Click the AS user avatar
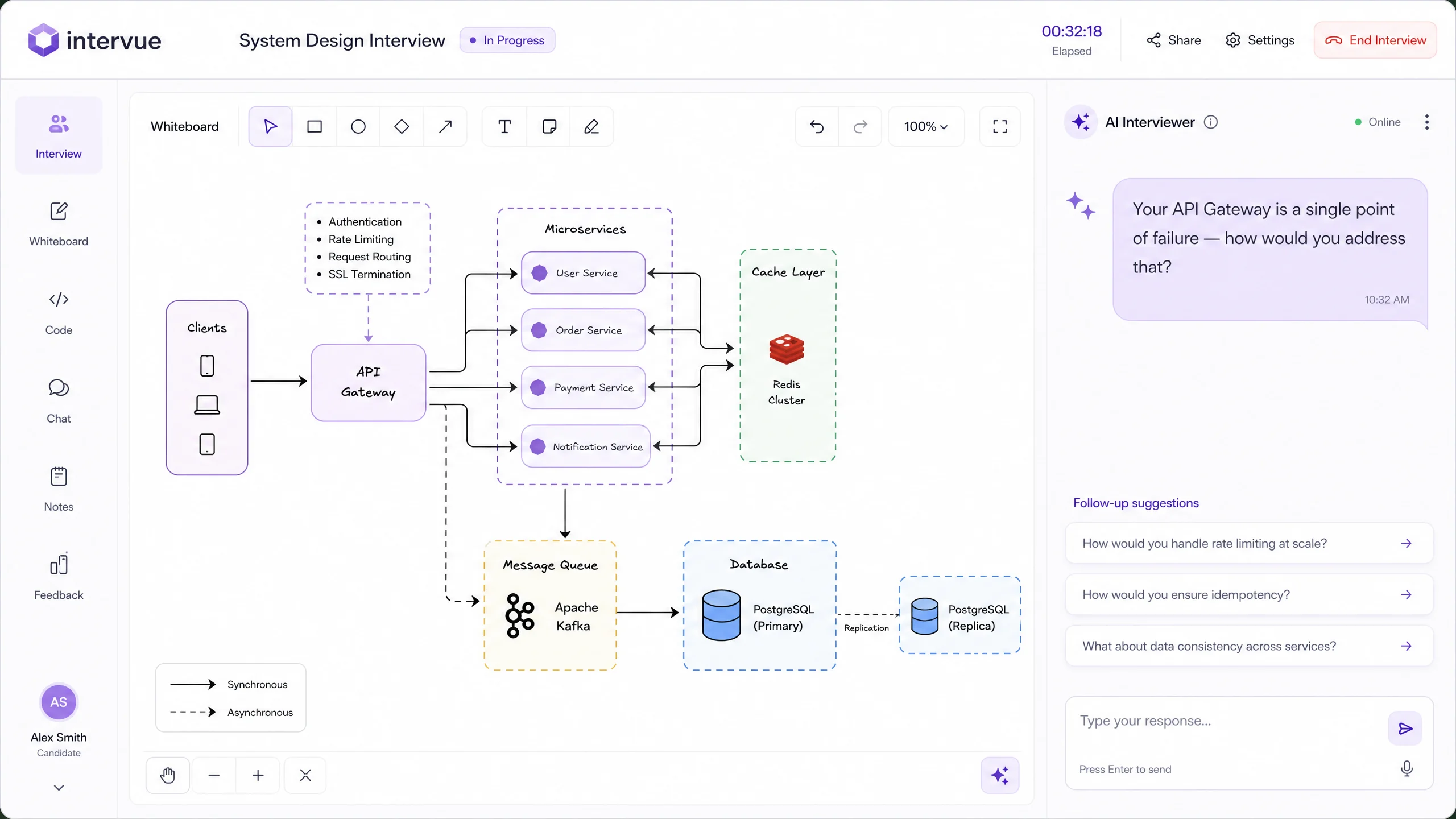The image size is (1456, 819). [x=59, y=702]
